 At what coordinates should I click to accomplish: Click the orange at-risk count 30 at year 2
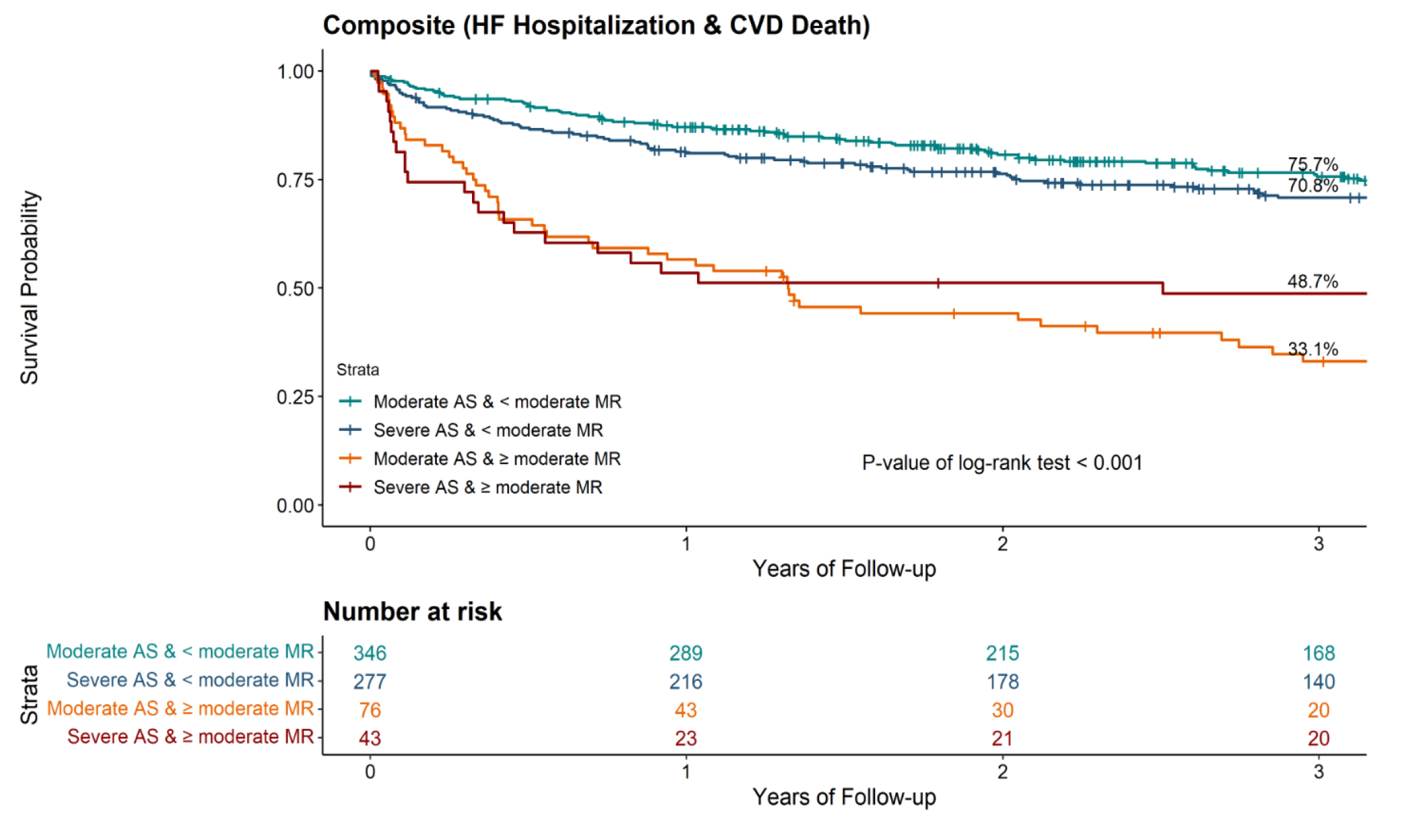point(1002,710)
